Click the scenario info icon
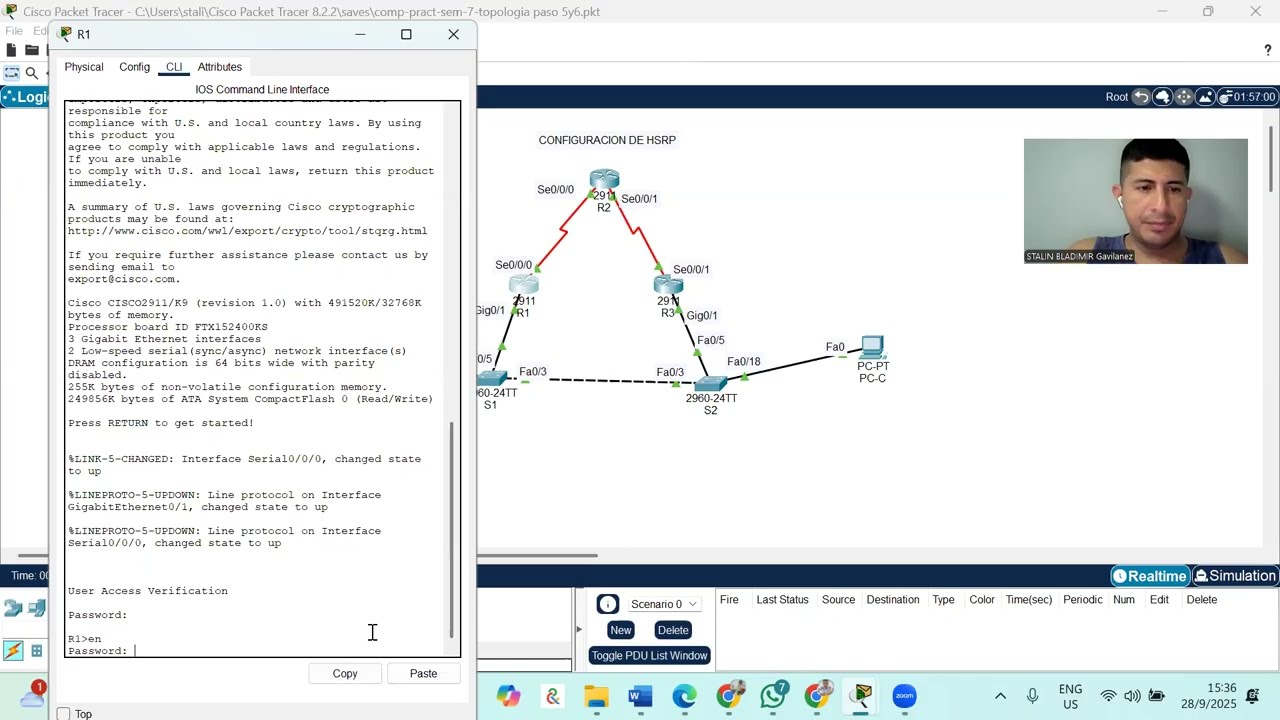Image resolution: width=1280 pixels, height=720 pixels. pyautogui.click(x=607, y=604)
